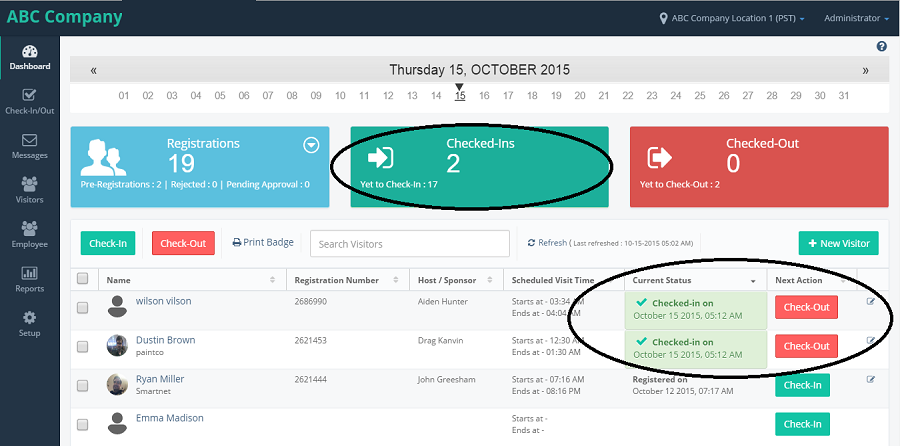The height and width of the screenshot is (446, 900).
Task: Open the Employee sidebar menu item
Action: 29,235
